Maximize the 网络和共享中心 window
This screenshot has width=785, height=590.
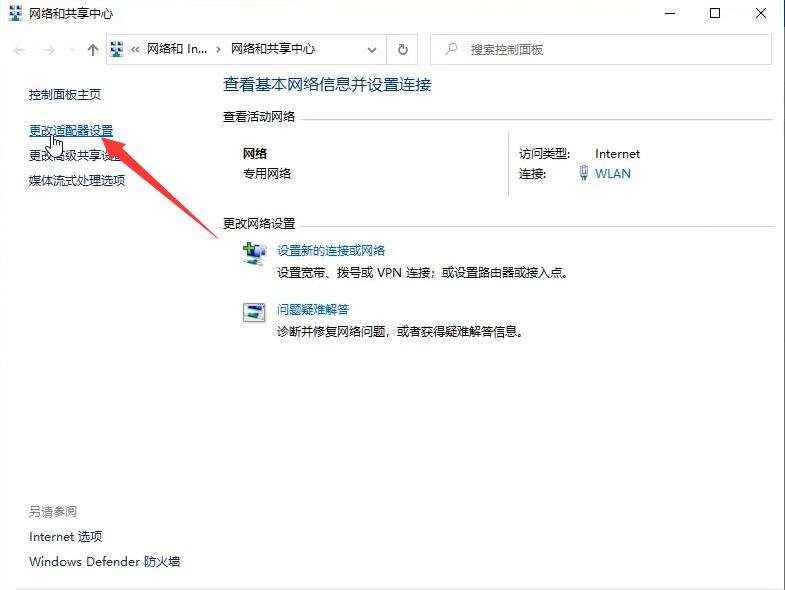pyautogui.click(x=715, y=14)
